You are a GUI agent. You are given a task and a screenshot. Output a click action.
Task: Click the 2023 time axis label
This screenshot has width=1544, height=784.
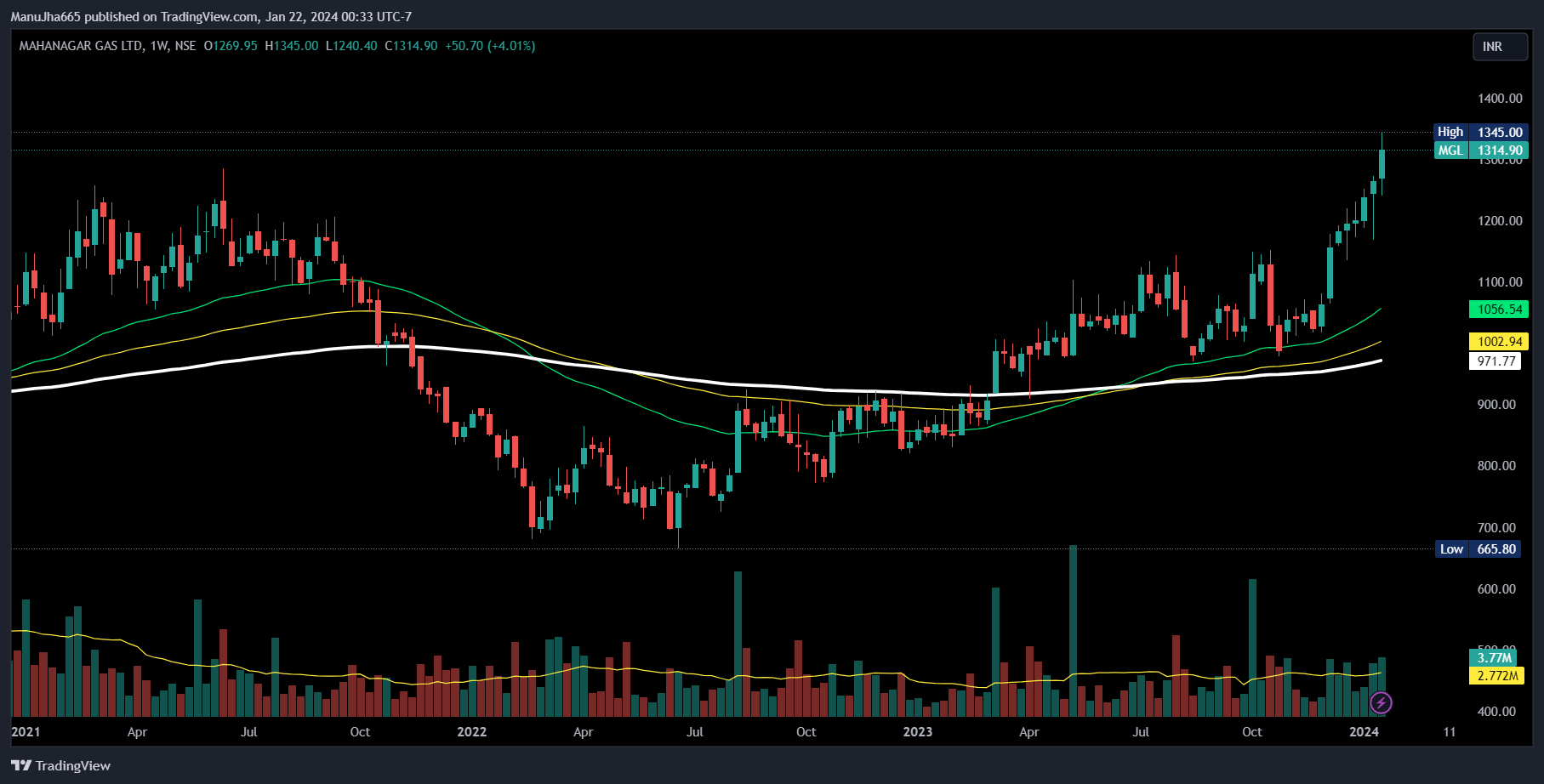pyautogui.click(x=917, y=732)
